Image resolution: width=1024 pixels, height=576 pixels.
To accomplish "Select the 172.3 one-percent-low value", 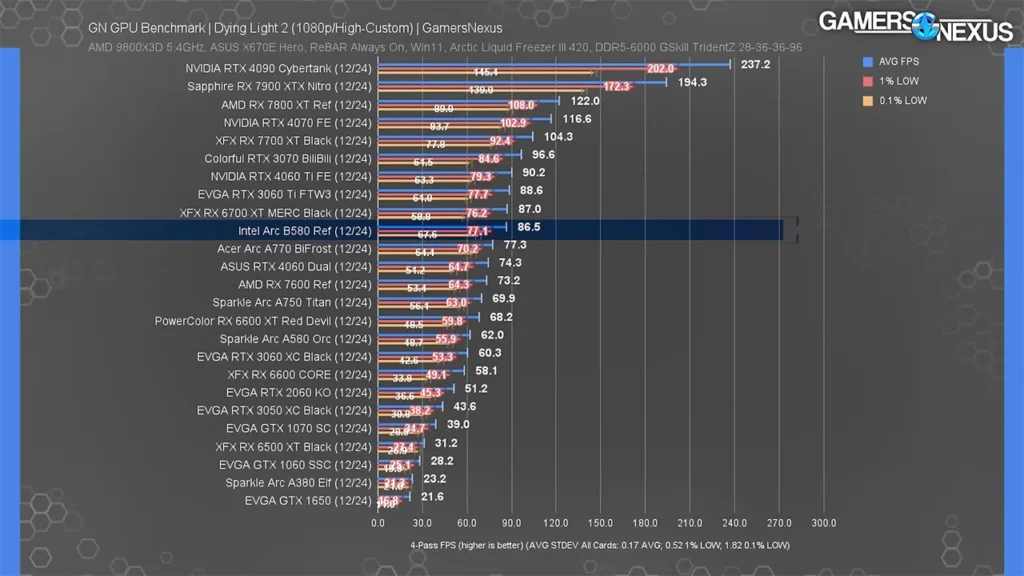I will (616, 86).
